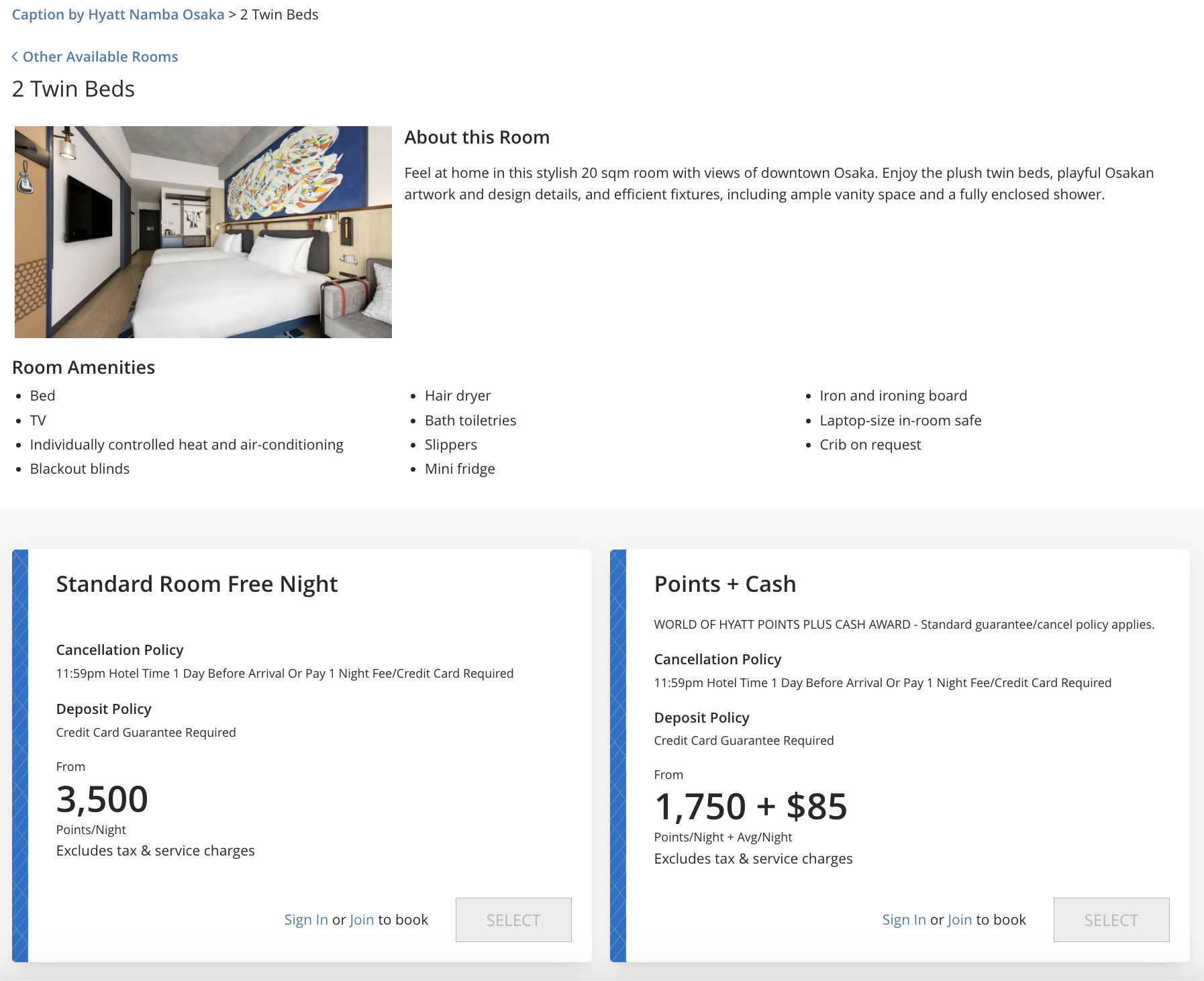Screen dimensions: 1204x981
Task: Click Join in the Points + Cash card
Action: pyautogui.click(x=960, y=920)
